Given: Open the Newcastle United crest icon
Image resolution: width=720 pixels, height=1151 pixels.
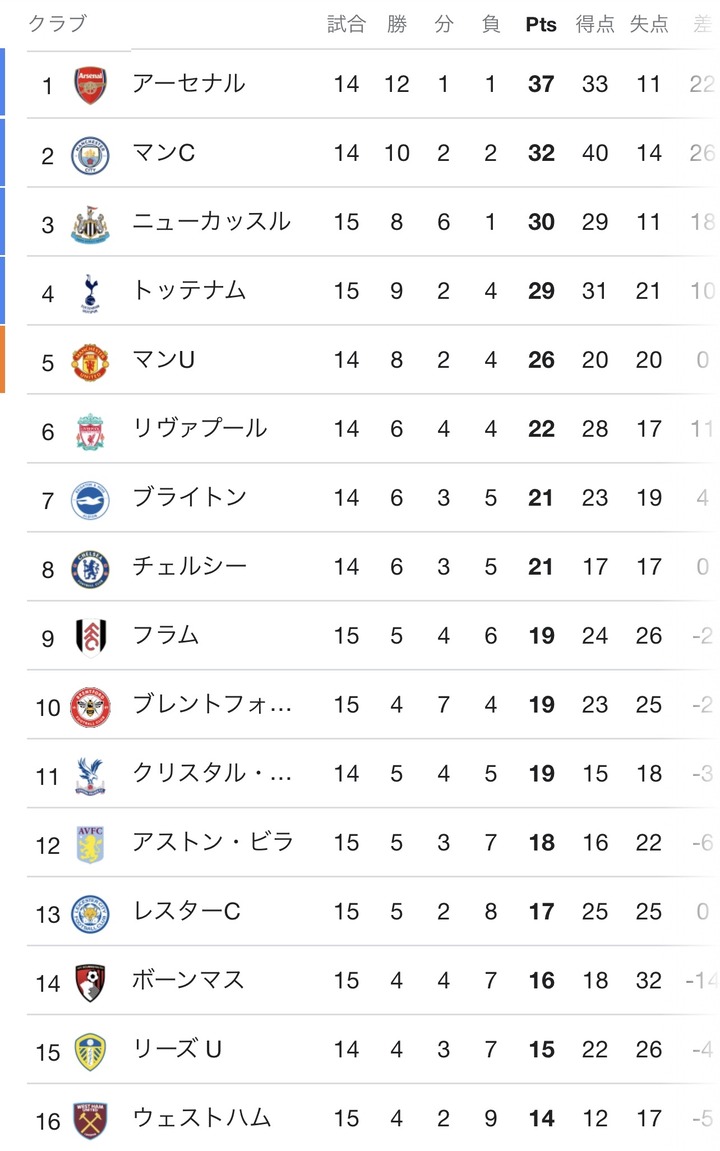Looking at the screenshot, I should coord(90,223).
